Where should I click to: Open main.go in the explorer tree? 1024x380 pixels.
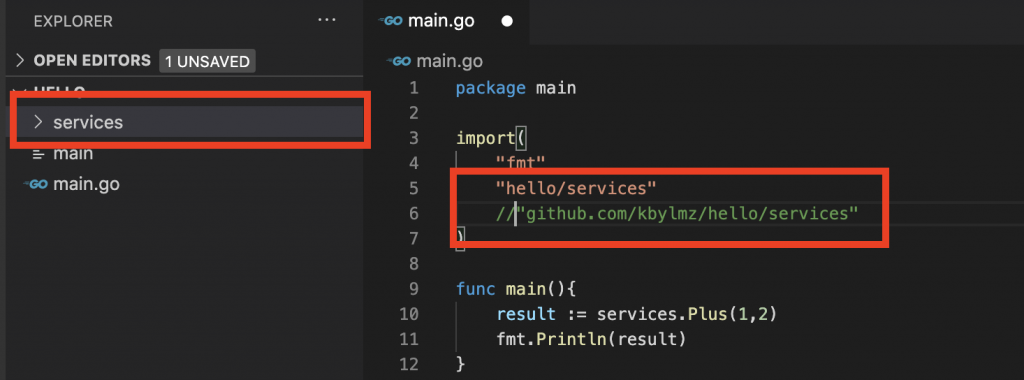[x=86, y=185]
